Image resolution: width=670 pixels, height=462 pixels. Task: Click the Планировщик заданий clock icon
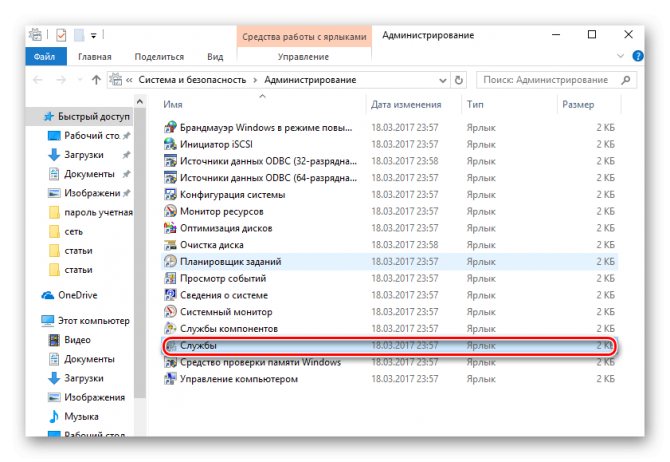coord(170,261)
